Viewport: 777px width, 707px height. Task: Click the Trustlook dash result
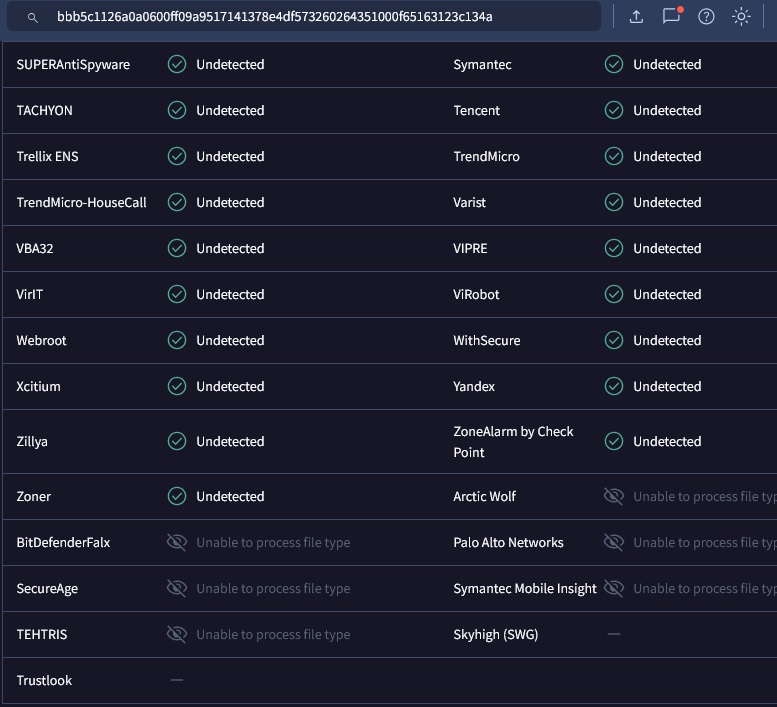(x=177, y=680)
